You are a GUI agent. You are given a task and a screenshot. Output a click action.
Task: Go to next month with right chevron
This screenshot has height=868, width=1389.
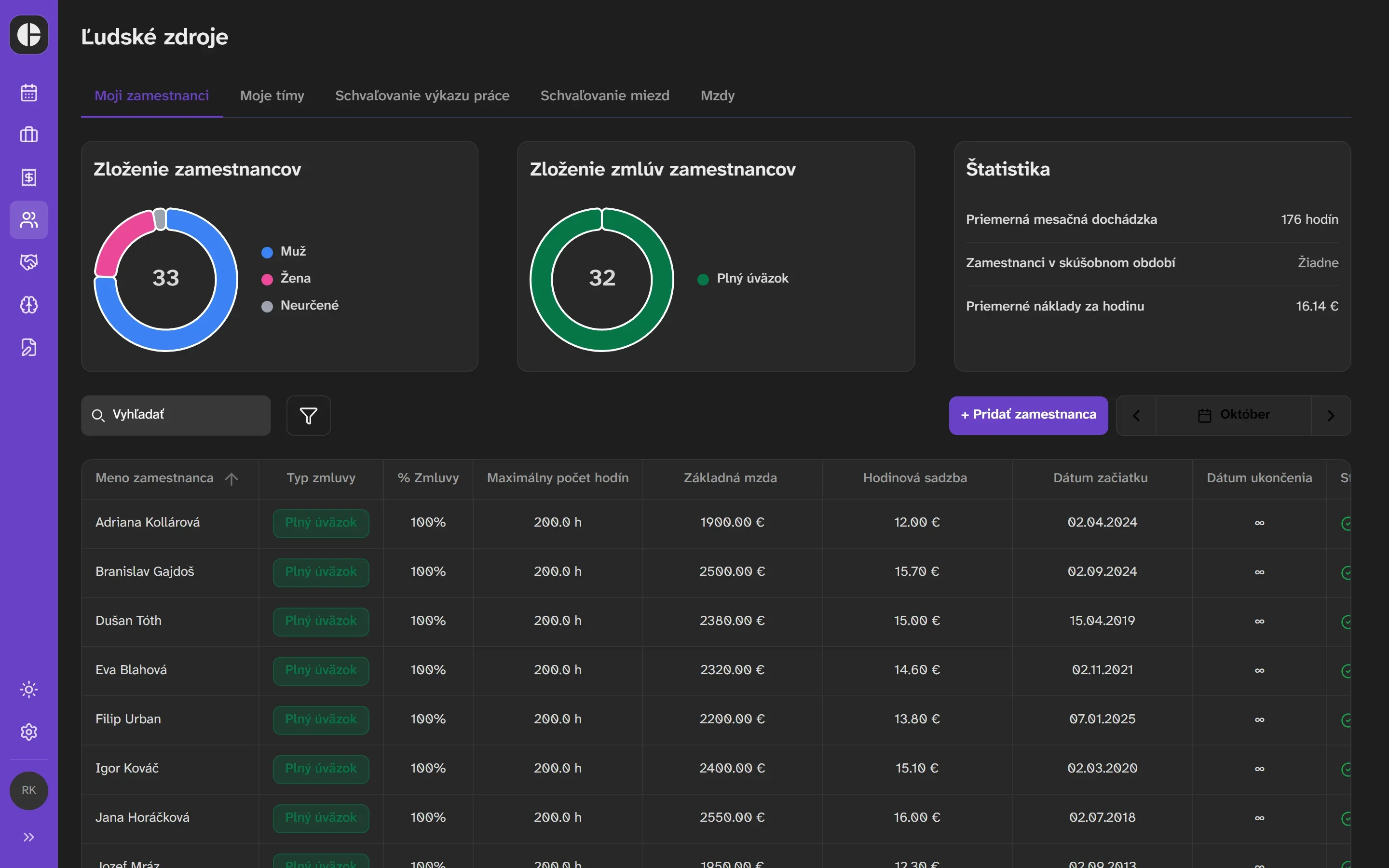(1331, 416)
